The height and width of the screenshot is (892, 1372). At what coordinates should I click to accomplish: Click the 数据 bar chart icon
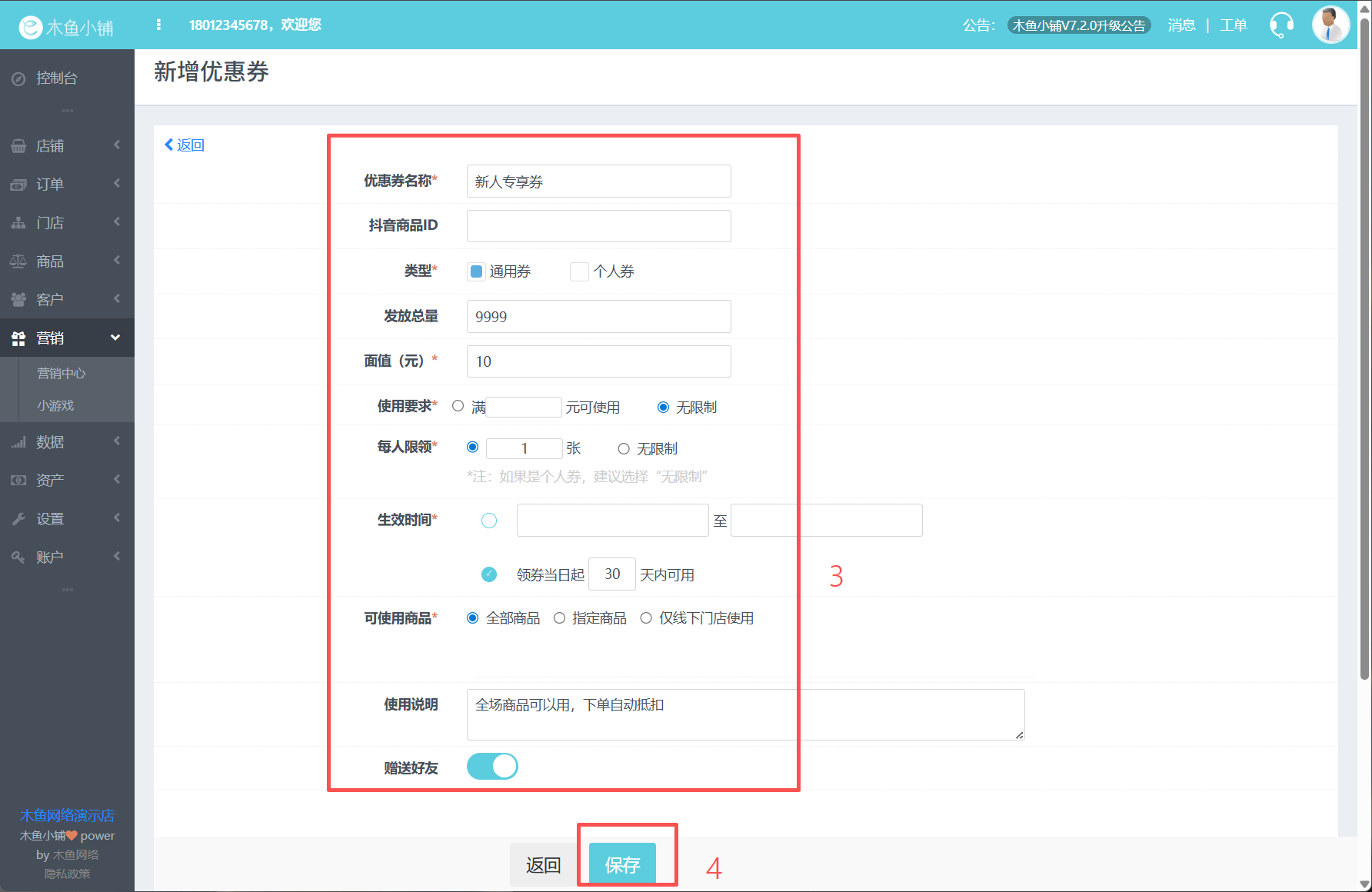pos(18,442)
